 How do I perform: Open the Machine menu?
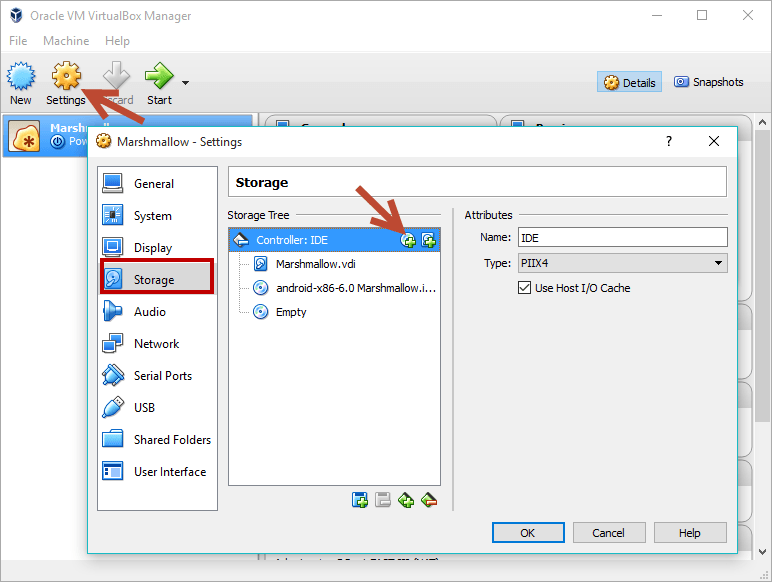tap(66, 41)
